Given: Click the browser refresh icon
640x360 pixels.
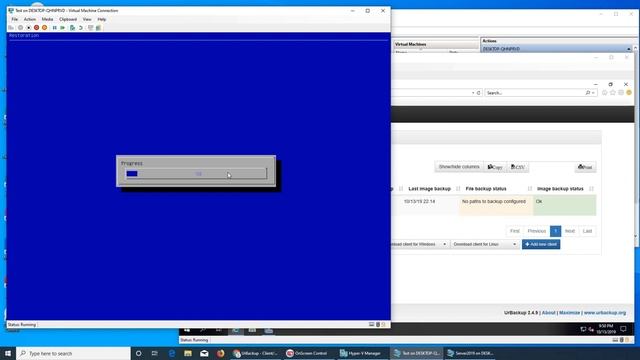Looking at the screenshot, I should pos(478,93).
